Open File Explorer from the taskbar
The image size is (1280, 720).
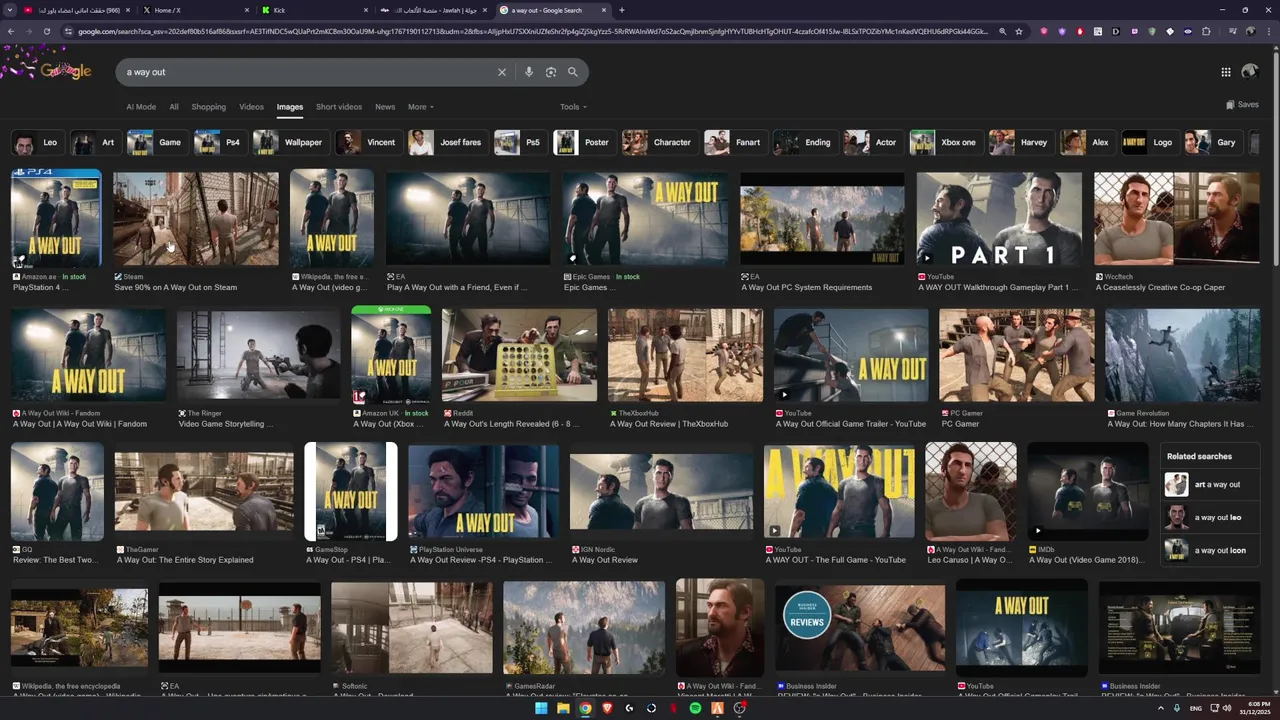click(563, 708)
